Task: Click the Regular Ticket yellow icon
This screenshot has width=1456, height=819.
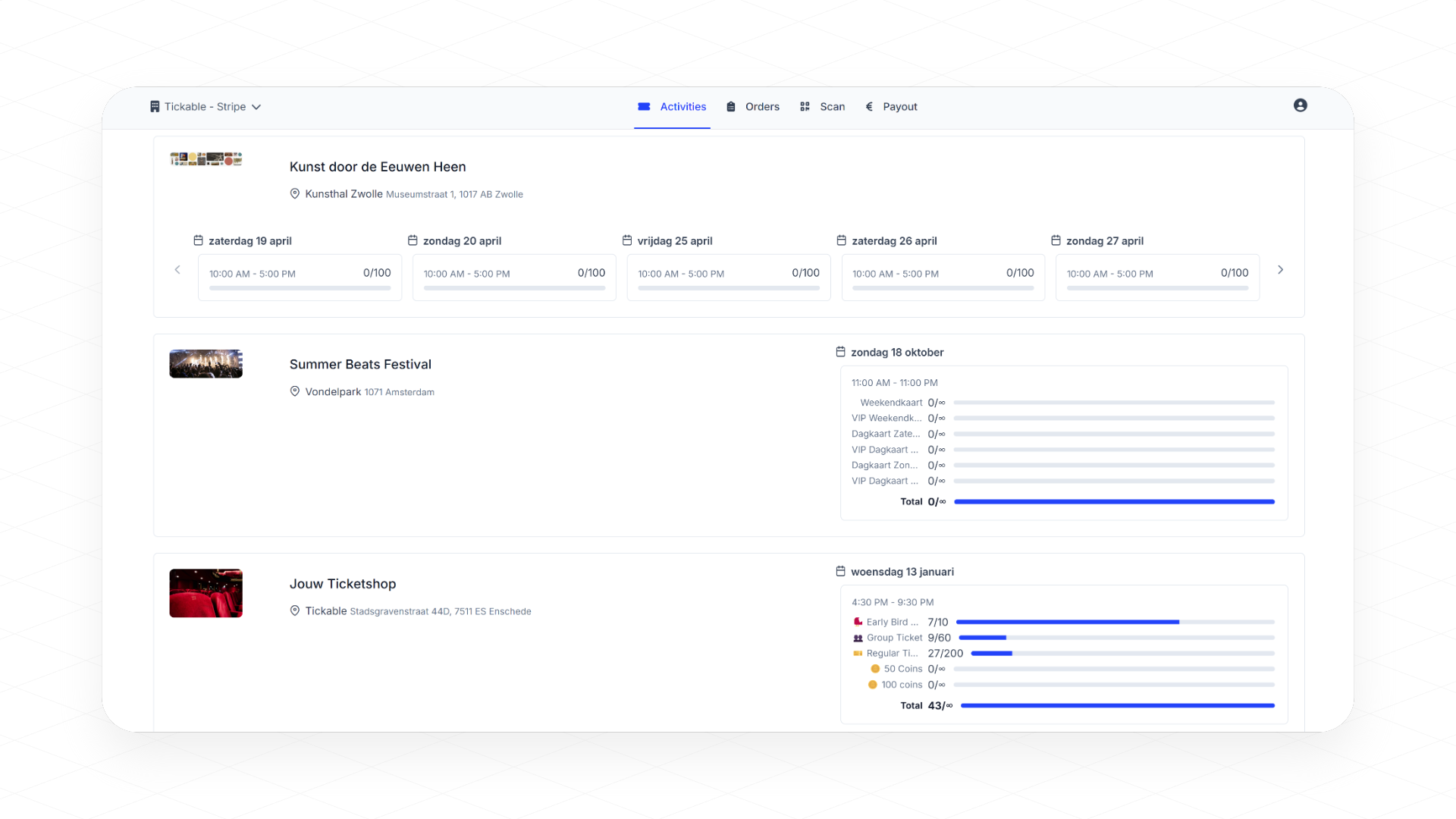Action: point(858,654)
